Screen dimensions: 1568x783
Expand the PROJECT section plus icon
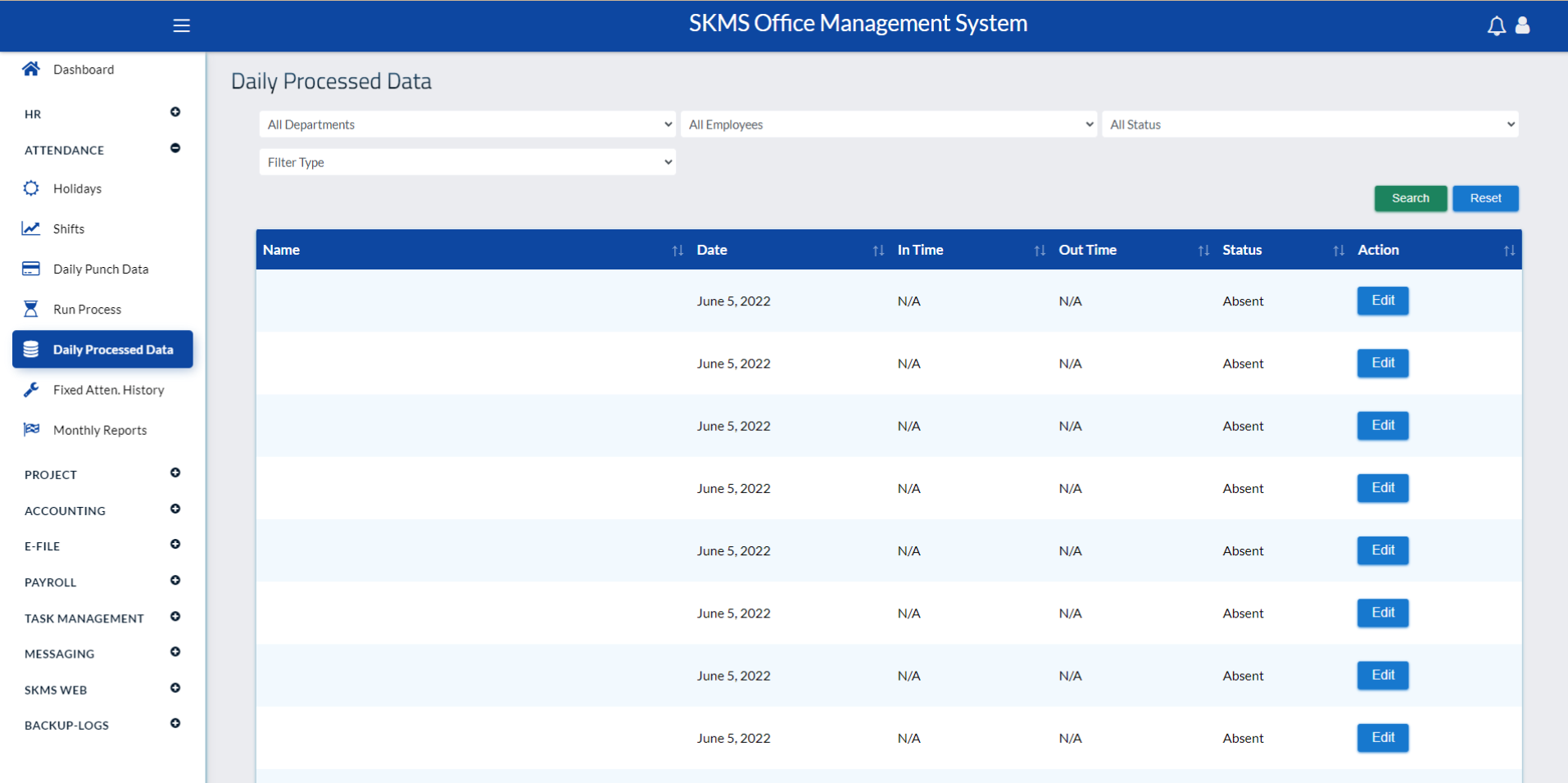pyautogui.click(x=175, y=473)
